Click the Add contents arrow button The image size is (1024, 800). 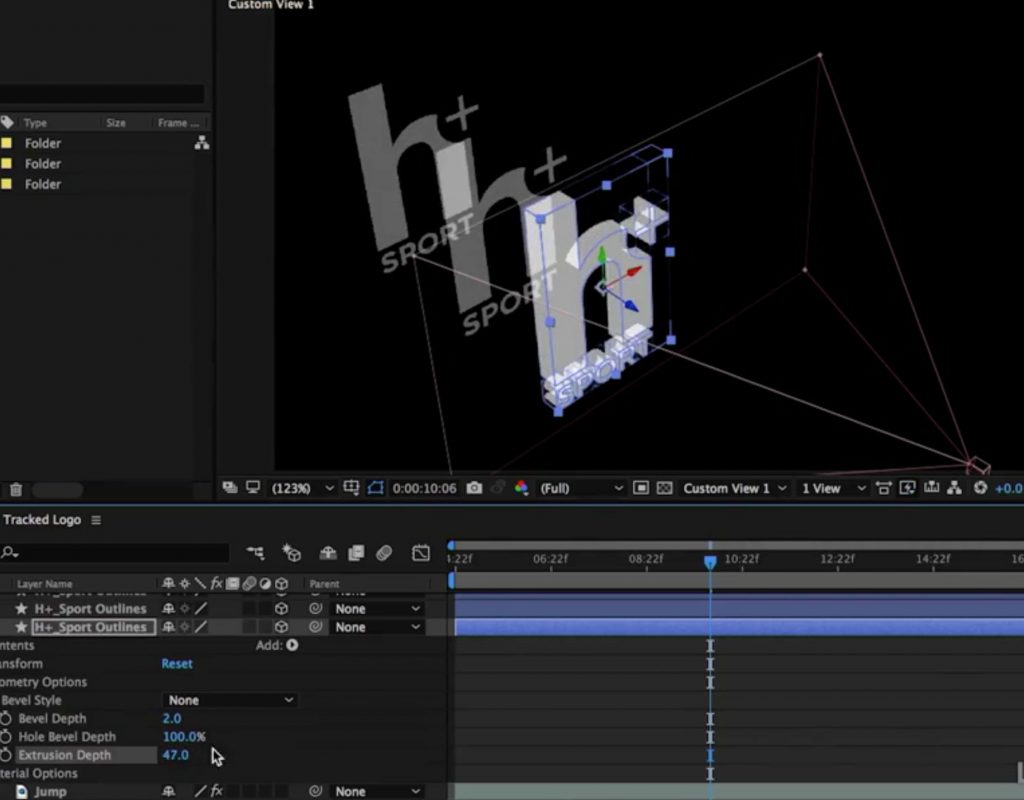pyautogui.click(x=292, y=645)
